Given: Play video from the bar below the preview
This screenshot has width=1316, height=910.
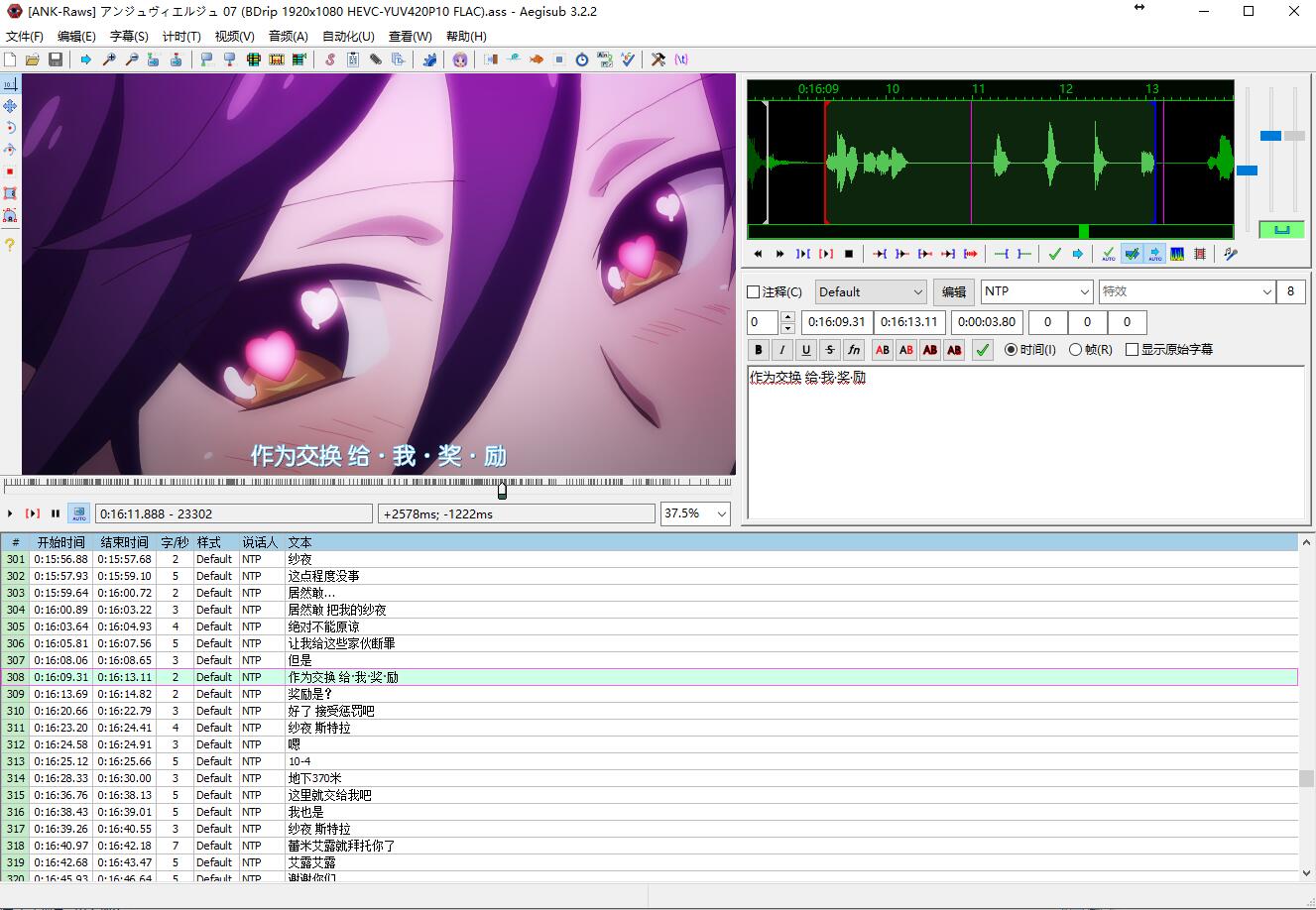Looking at the screenshot, I should click(10, 513).
